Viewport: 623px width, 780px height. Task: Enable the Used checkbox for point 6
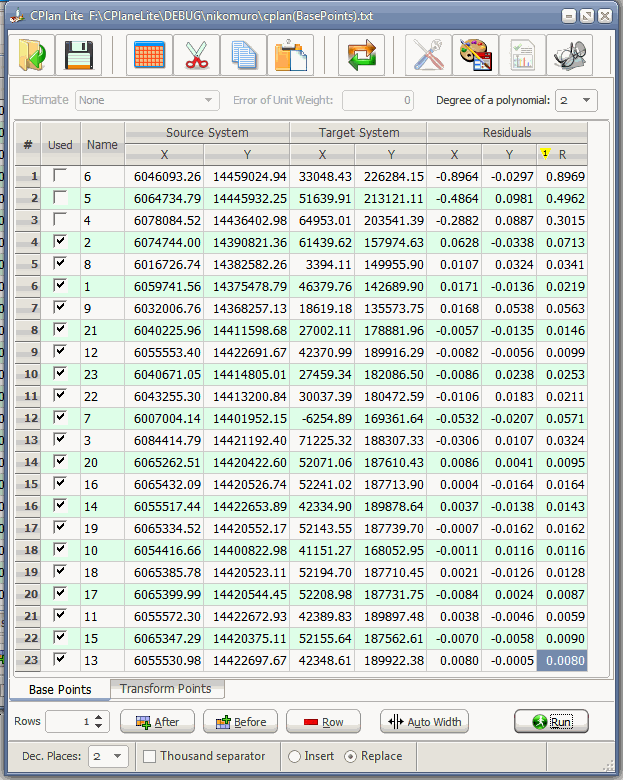pos(60,176)
